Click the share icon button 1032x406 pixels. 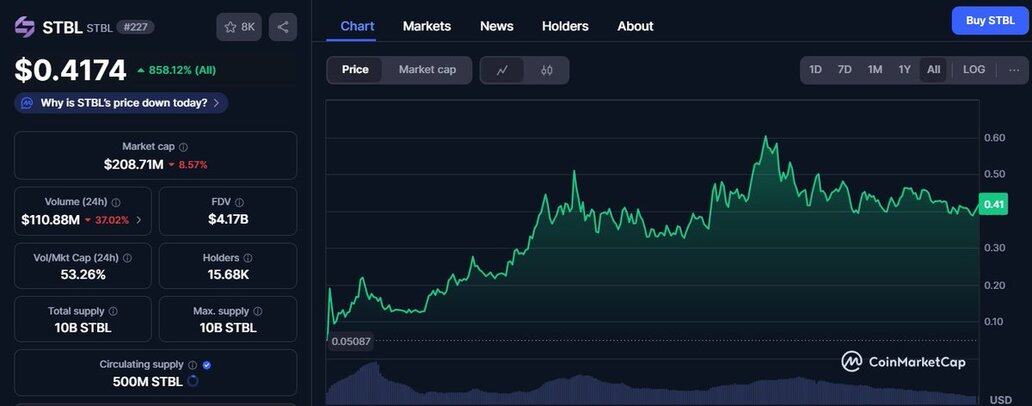[283, 27]
